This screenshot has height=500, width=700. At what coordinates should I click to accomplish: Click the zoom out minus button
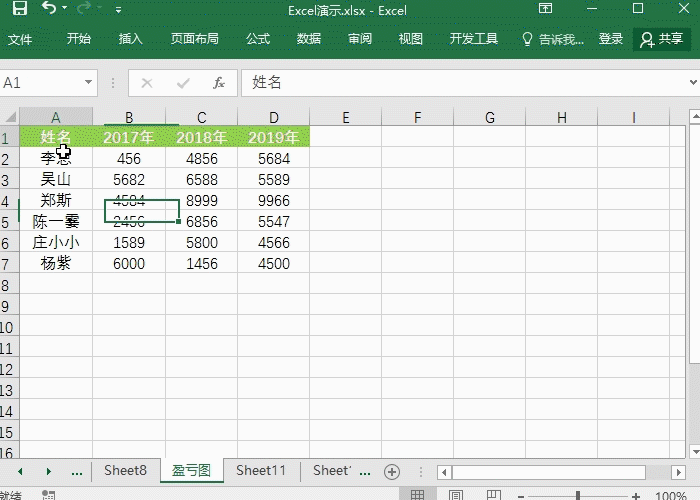coord(521,496)
